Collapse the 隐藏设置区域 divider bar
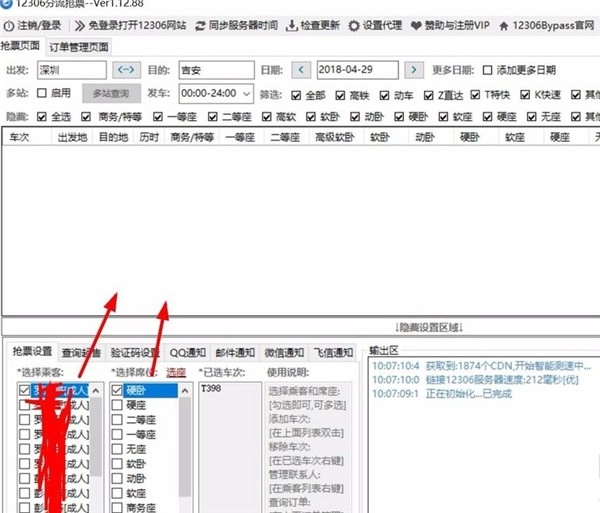 [430, 327]
